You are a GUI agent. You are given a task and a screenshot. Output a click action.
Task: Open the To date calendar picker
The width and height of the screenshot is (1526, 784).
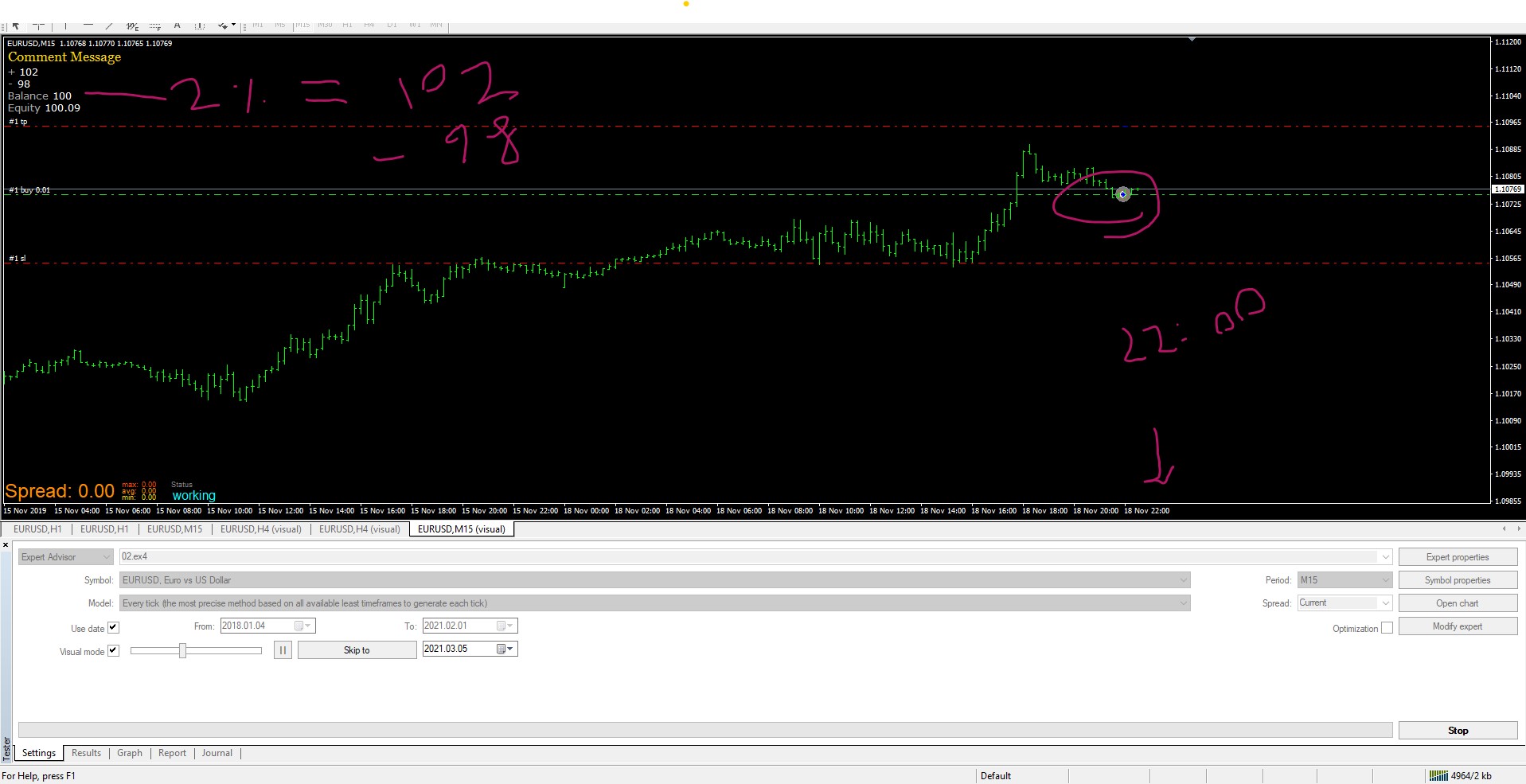pos(505,626)
